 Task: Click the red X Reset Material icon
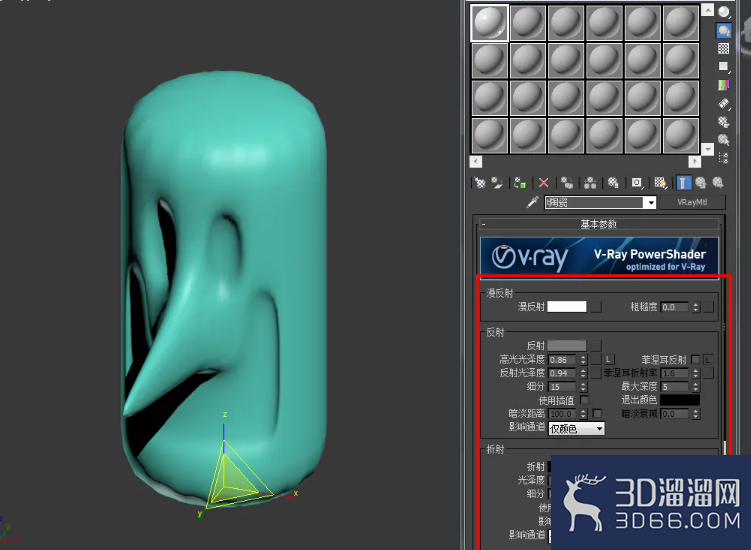tap(544, 183)
